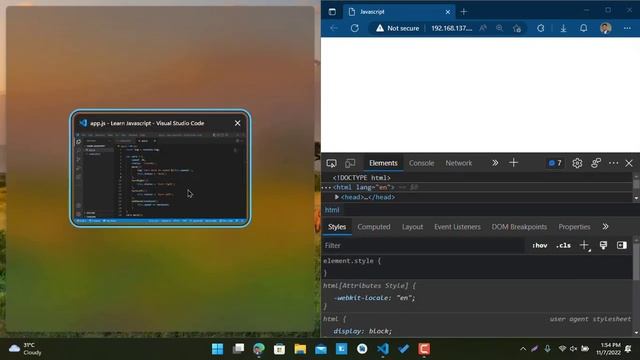Go back in the browser

[x=334, y=28]
